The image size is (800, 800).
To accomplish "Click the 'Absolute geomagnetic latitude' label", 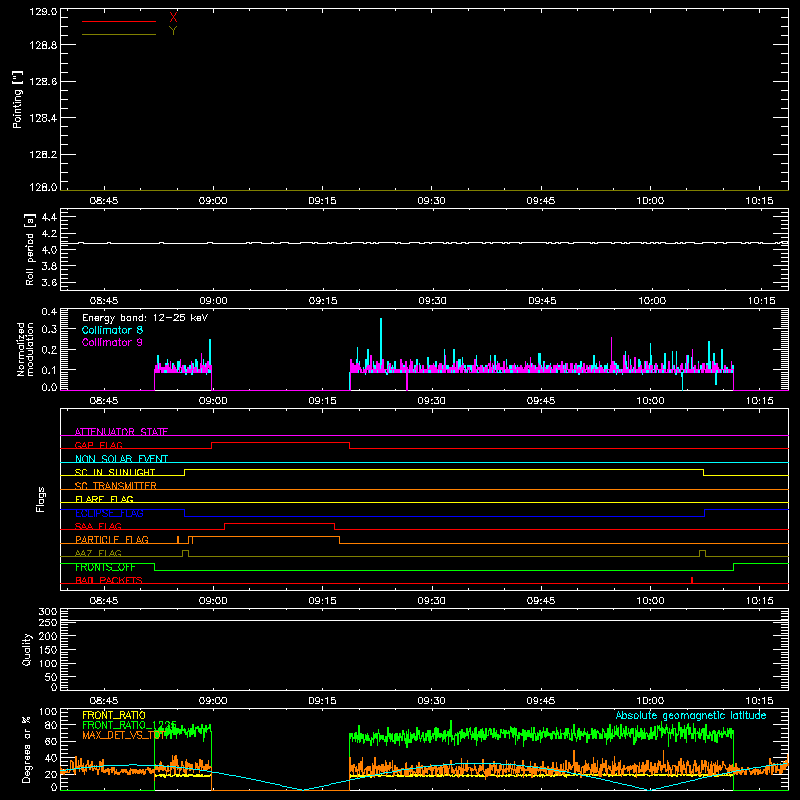I will (691, 715).
